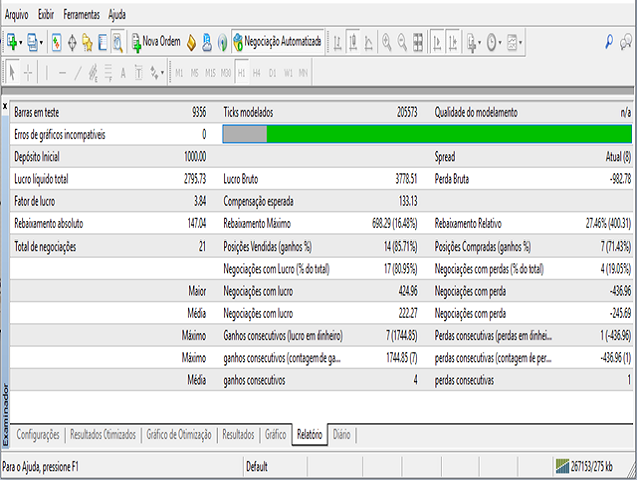The height and width of the screenshot is (480, 640).
Task: Toggle Negociação Automatizada
Action: click(x=277, y=42)
